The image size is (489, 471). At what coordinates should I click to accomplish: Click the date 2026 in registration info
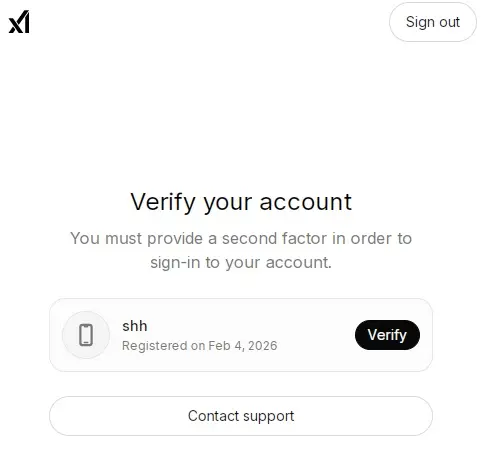point(263,346)
